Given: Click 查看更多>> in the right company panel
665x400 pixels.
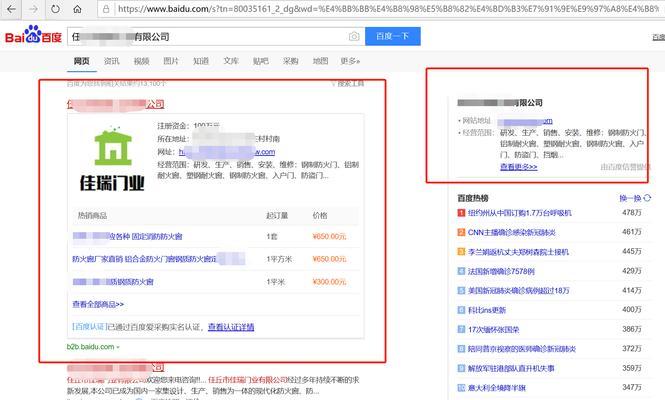Looking at the screenshot, I should [519, 167].
